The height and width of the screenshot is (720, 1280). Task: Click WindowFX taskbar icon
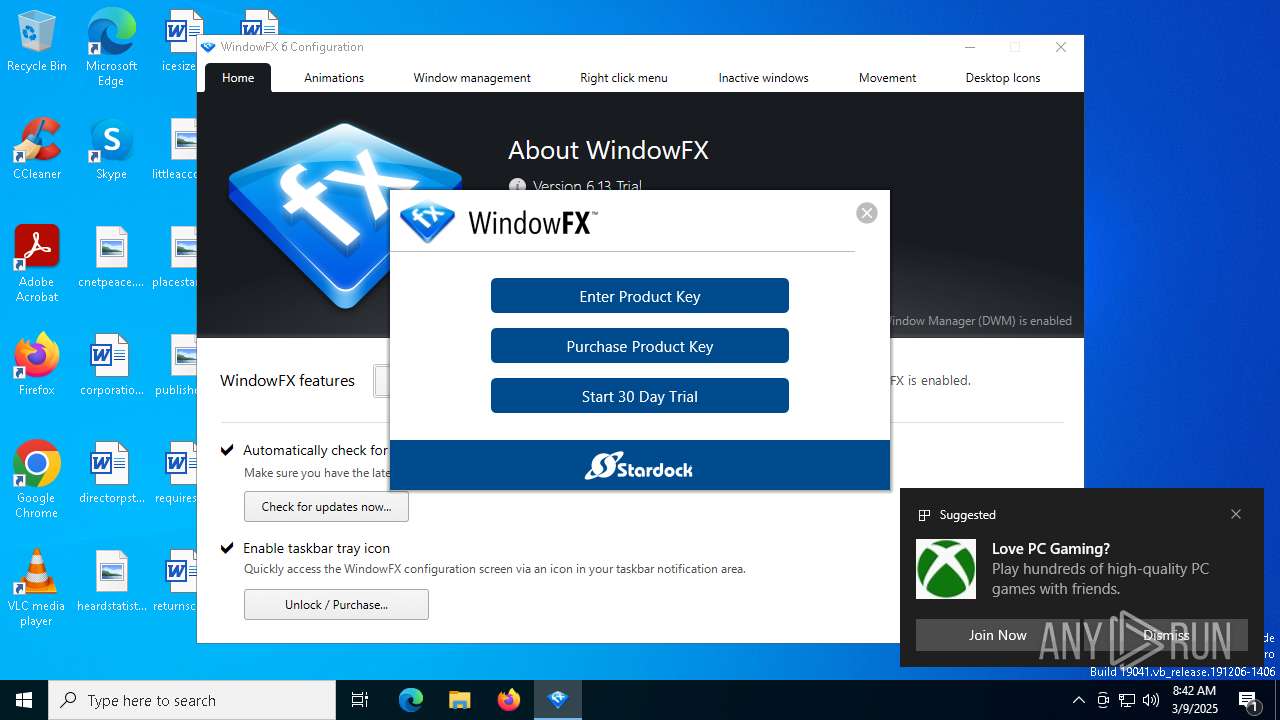(558, 700)
